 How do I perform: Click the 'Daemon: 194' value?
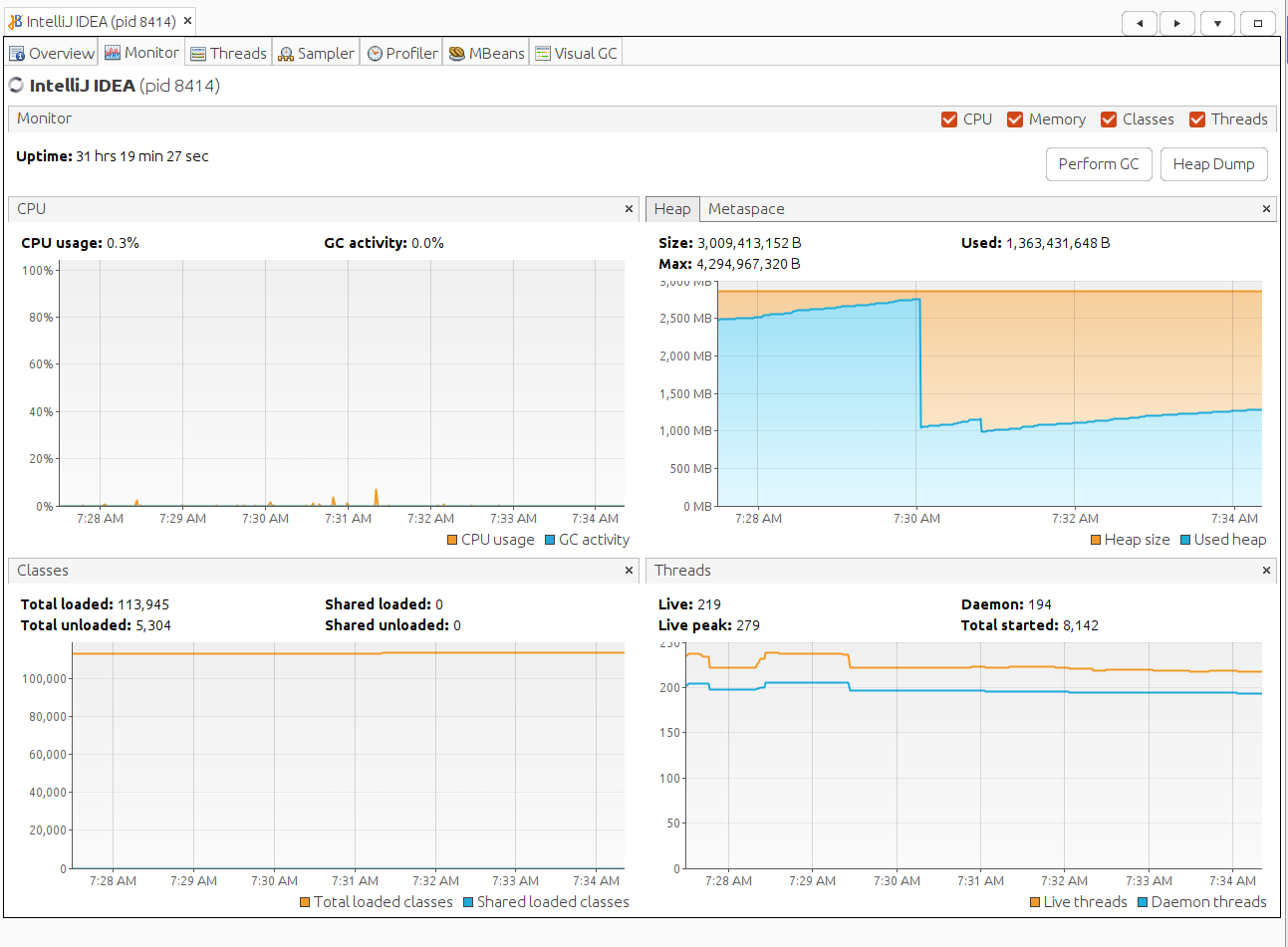(x=1006, y=604)
